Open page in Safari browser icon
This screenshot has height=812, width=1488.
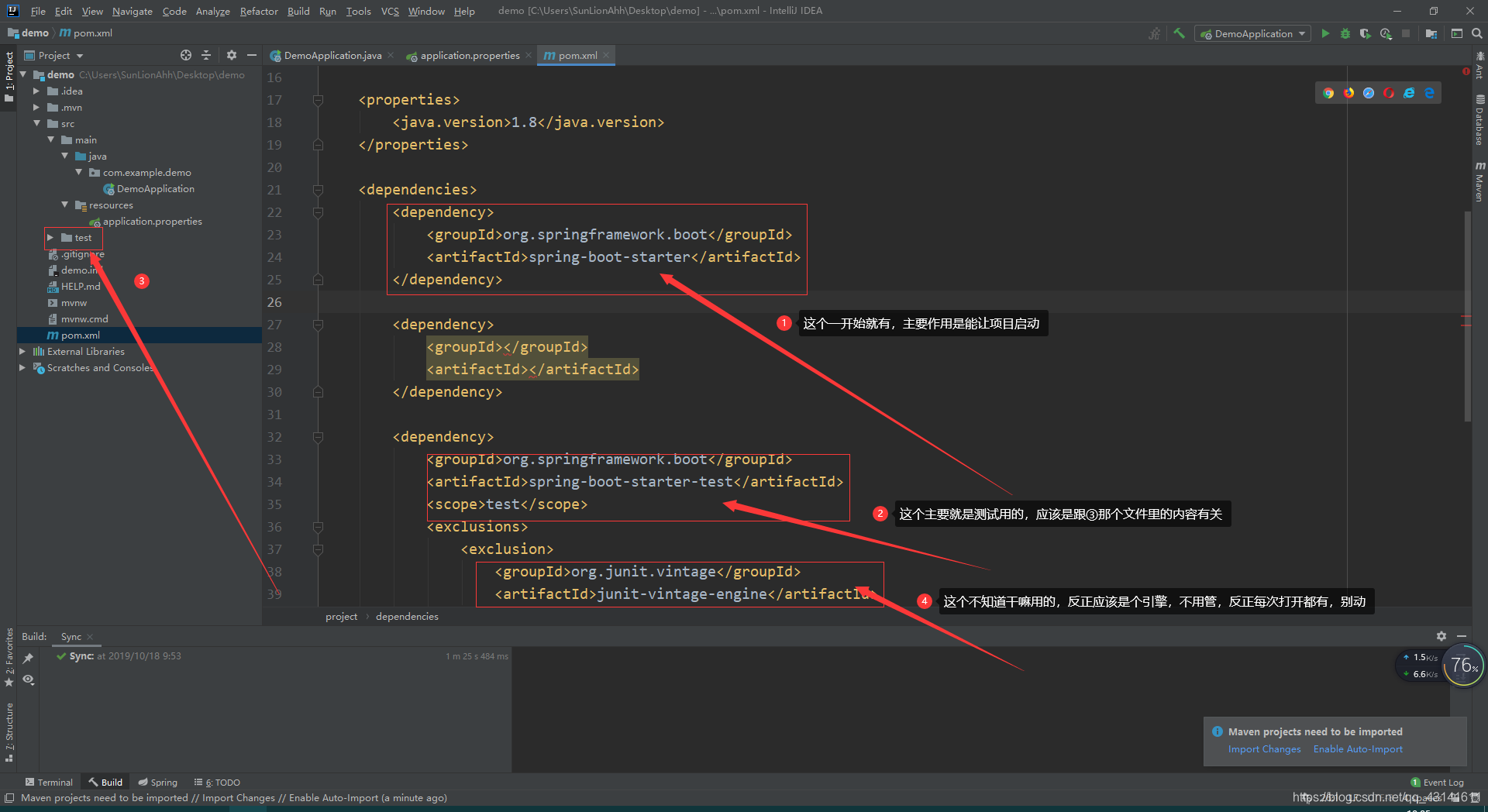[1369, 93]
